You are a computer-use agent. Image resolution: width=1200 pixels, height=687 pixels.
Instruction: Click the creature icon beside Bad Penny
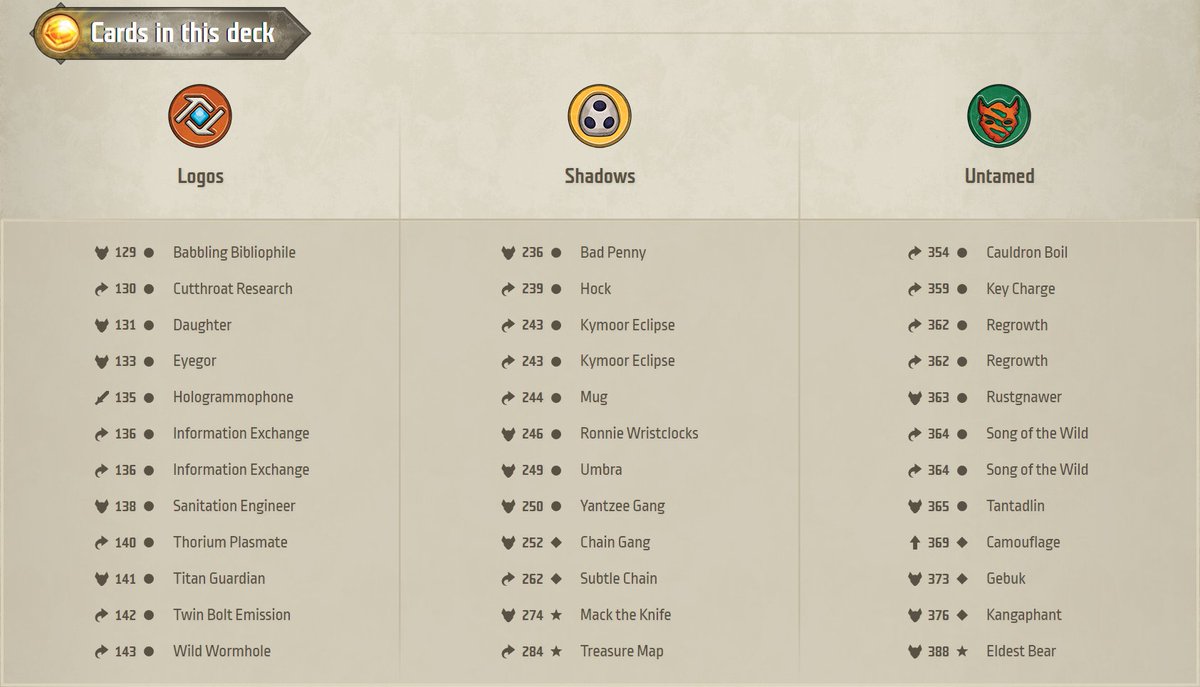point(508,253)
